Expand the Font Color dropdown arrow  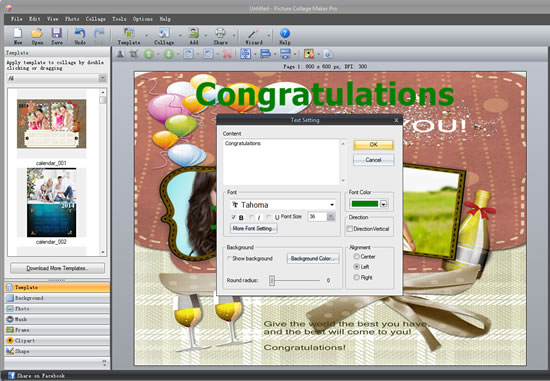click(x=384, y=204)
